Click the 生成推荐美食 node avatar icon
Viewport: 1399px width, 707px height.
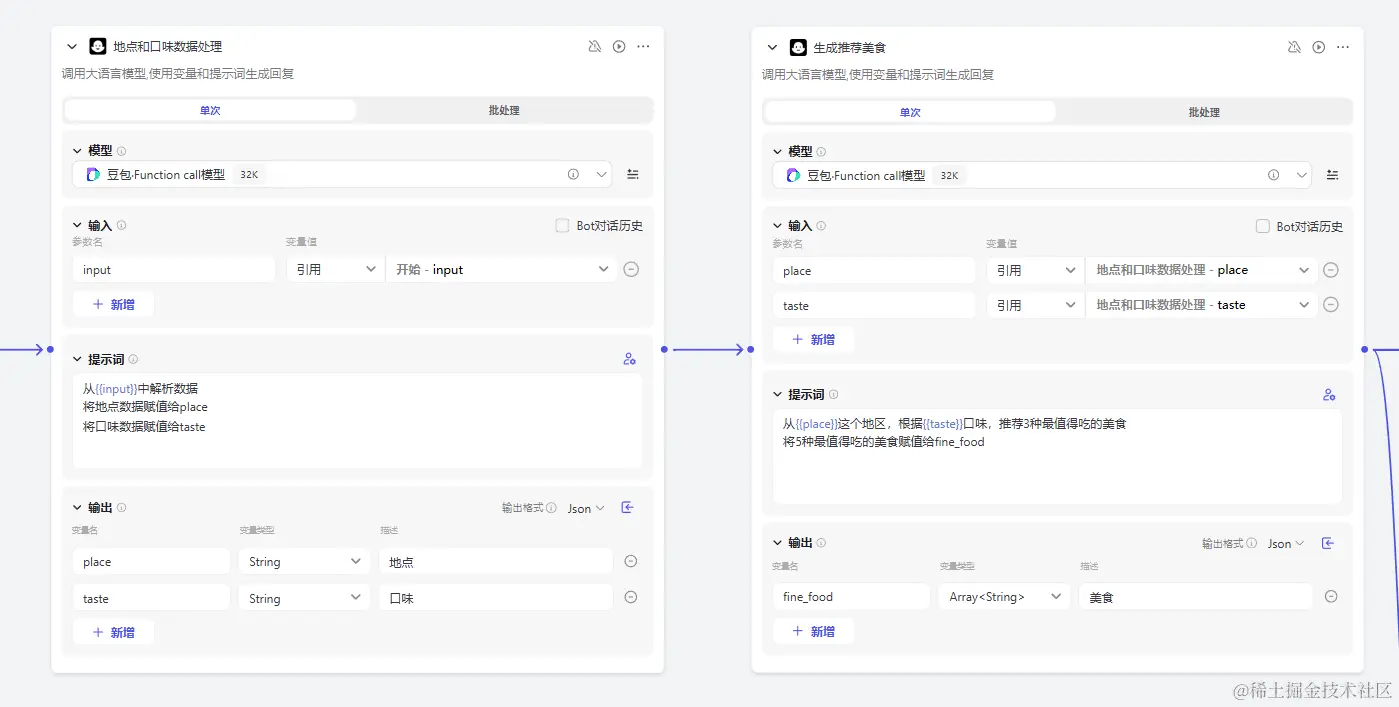[x=798, y=47]
